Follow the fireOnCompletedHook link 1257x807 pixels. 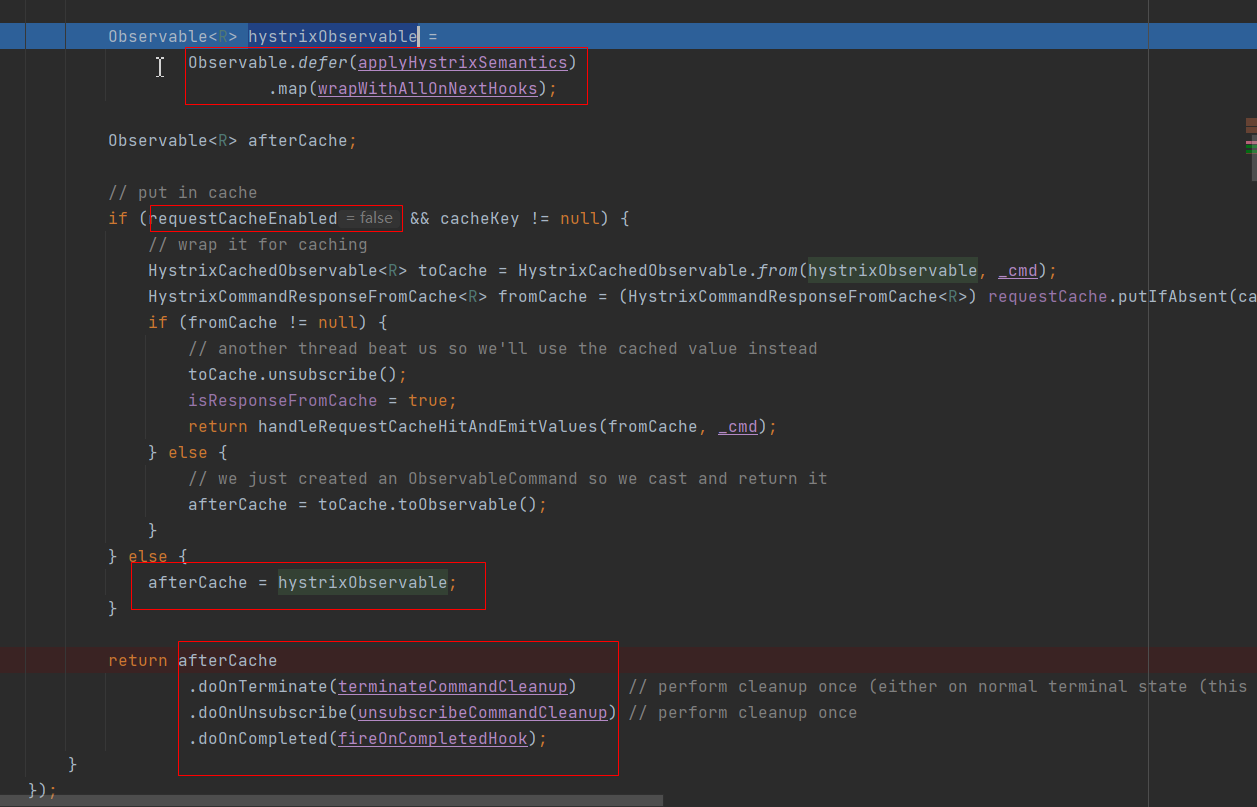[432, 738]
